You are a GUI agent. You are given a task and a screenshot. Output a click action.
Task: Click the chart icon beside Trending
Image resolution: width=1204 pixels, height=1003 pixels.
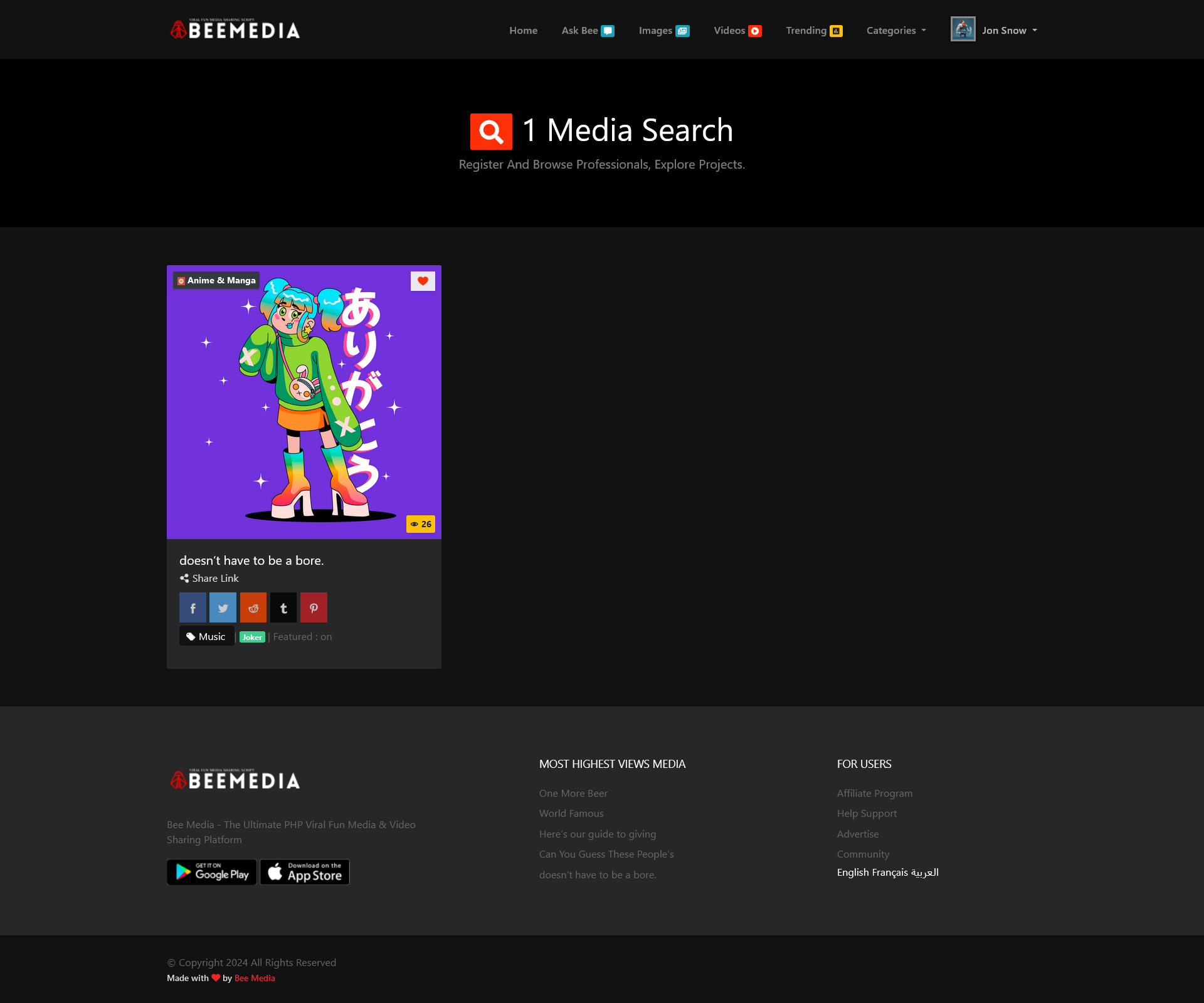(836, 29)
